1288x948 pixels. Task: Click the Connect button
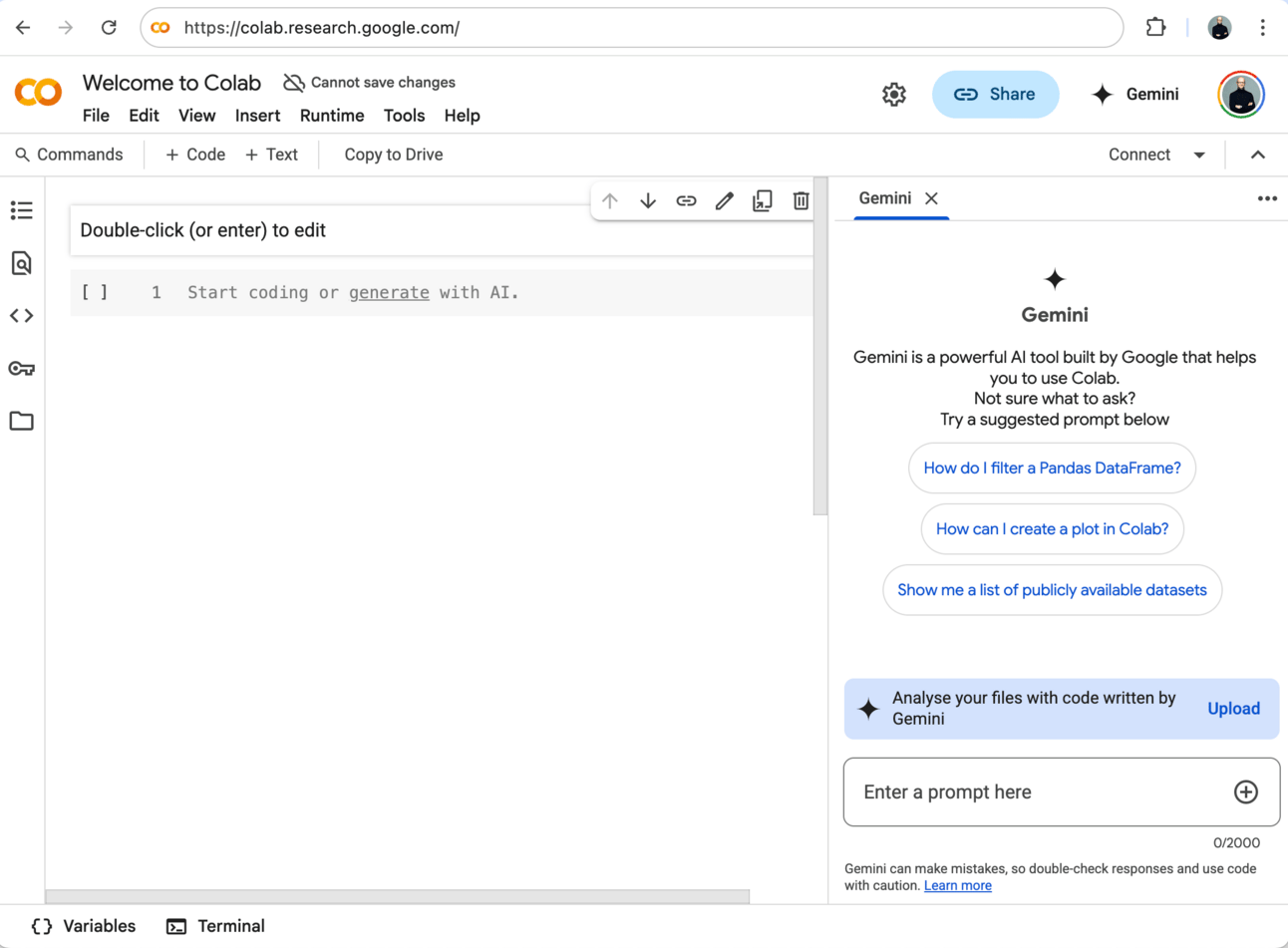(1139, 155)
